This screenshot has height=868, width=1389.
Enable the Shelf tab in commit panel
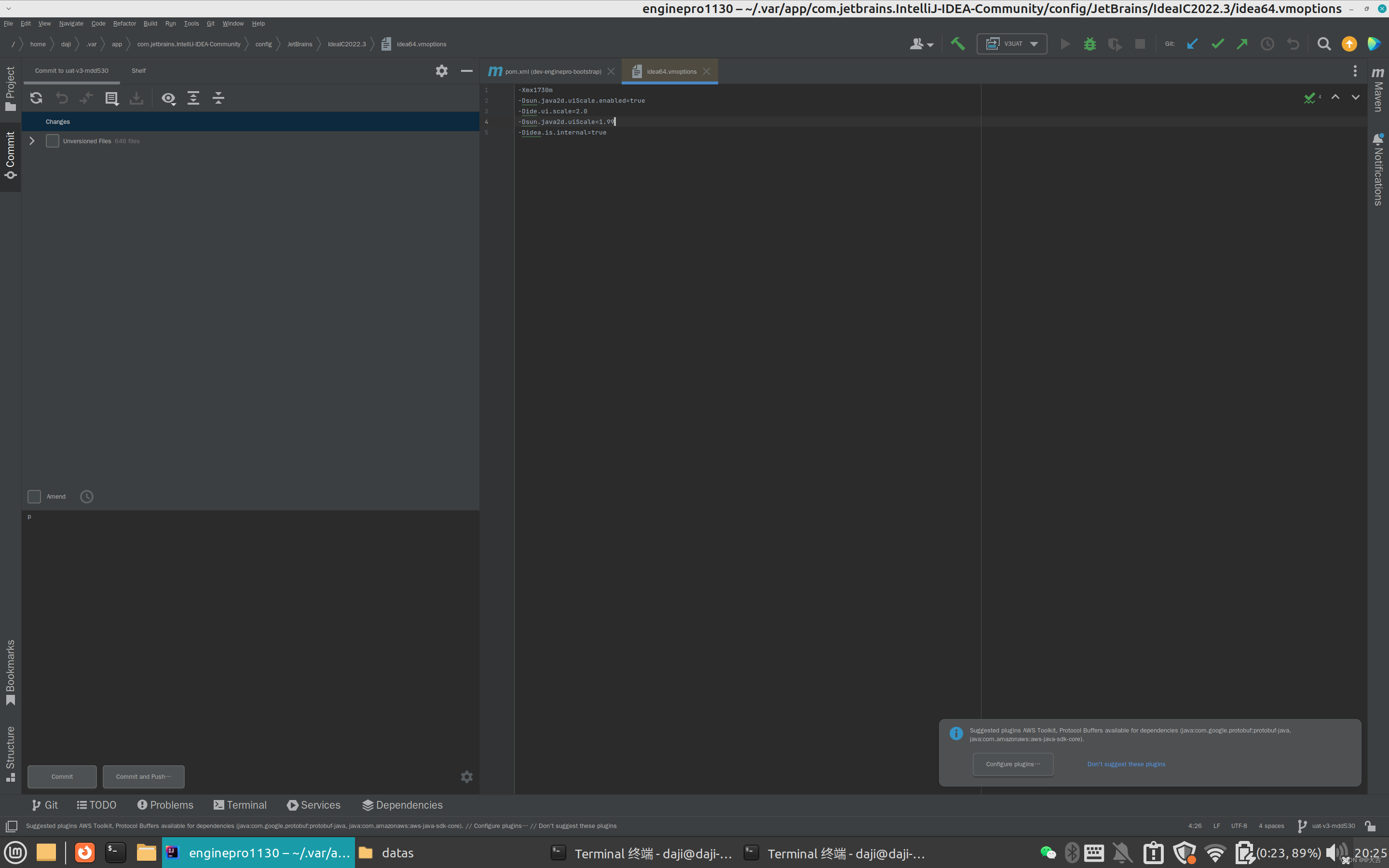[138, 70]
